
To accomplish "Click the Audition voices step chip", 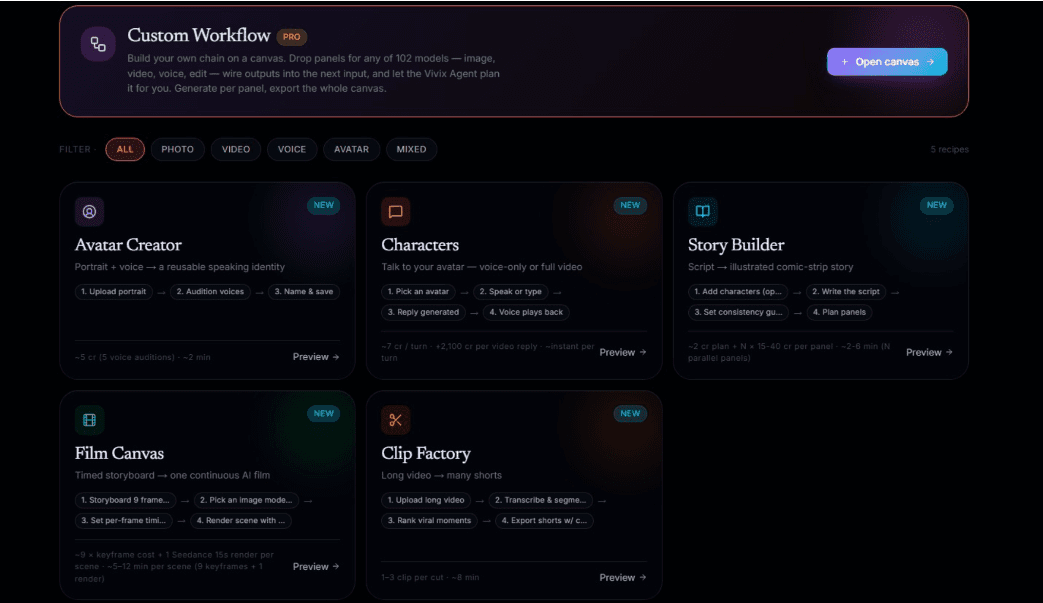I will [210, 291].
